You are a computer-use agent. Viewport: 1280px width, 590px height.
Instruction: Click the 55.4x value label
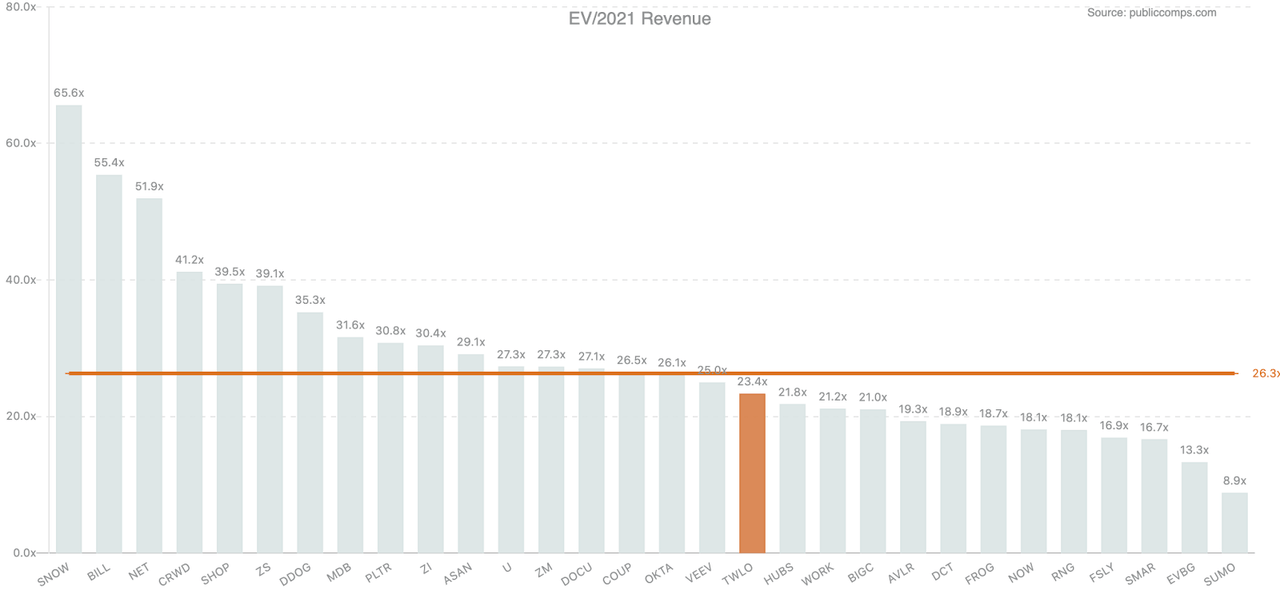point(109,162)
